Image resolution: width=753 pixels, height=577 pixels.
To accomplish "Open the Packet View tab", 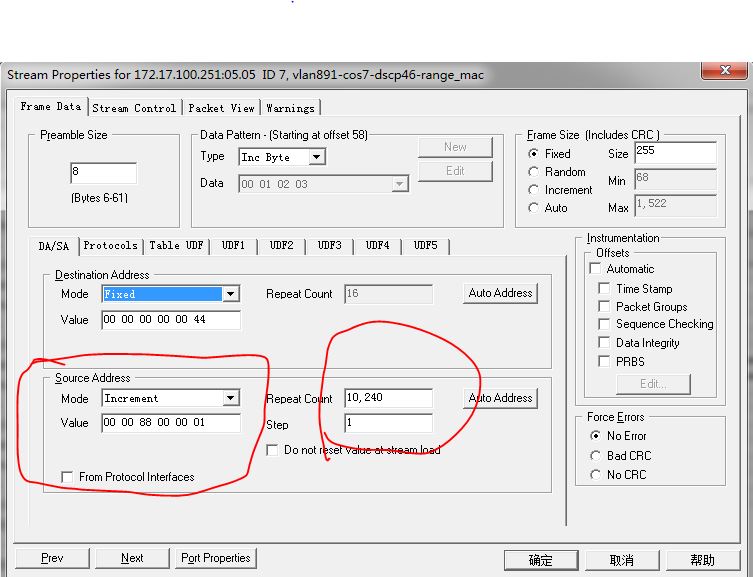I will [221, 108].
